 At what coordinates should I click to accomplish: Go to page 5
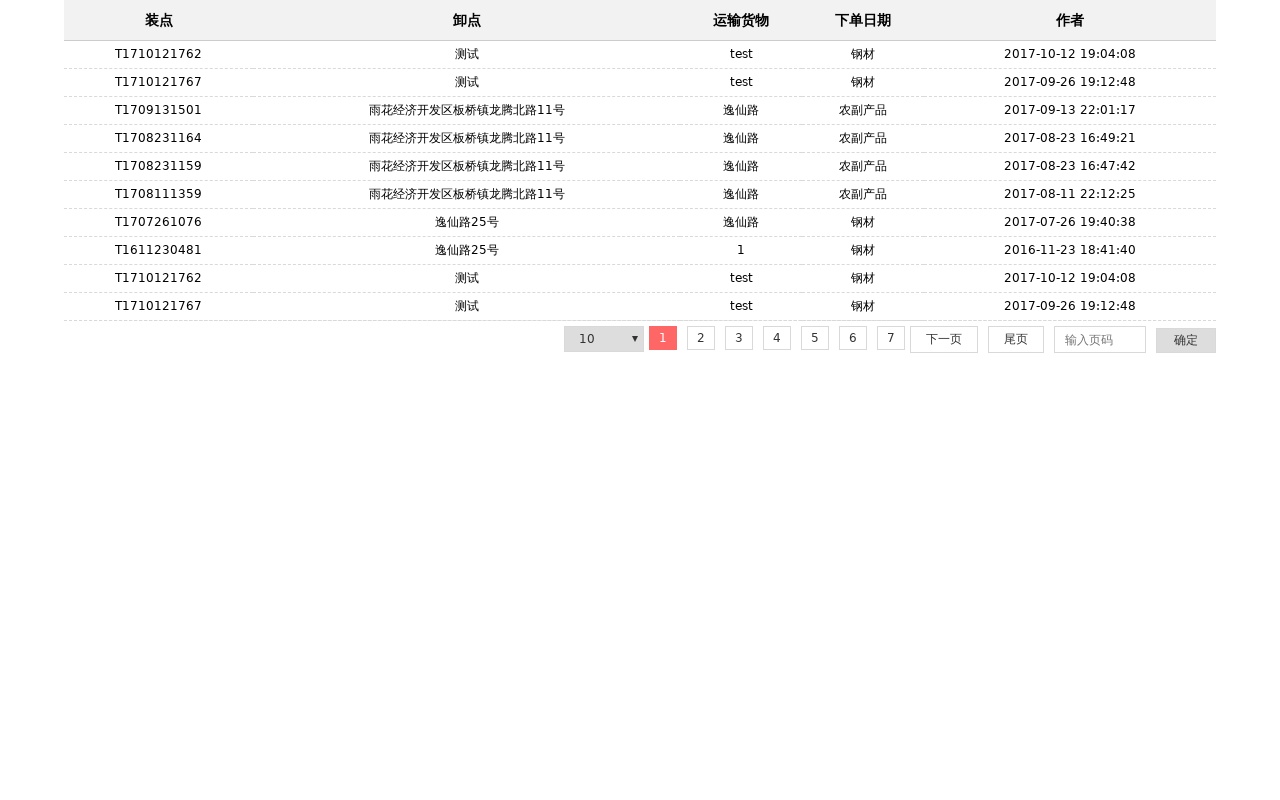(x=815, y=338)
